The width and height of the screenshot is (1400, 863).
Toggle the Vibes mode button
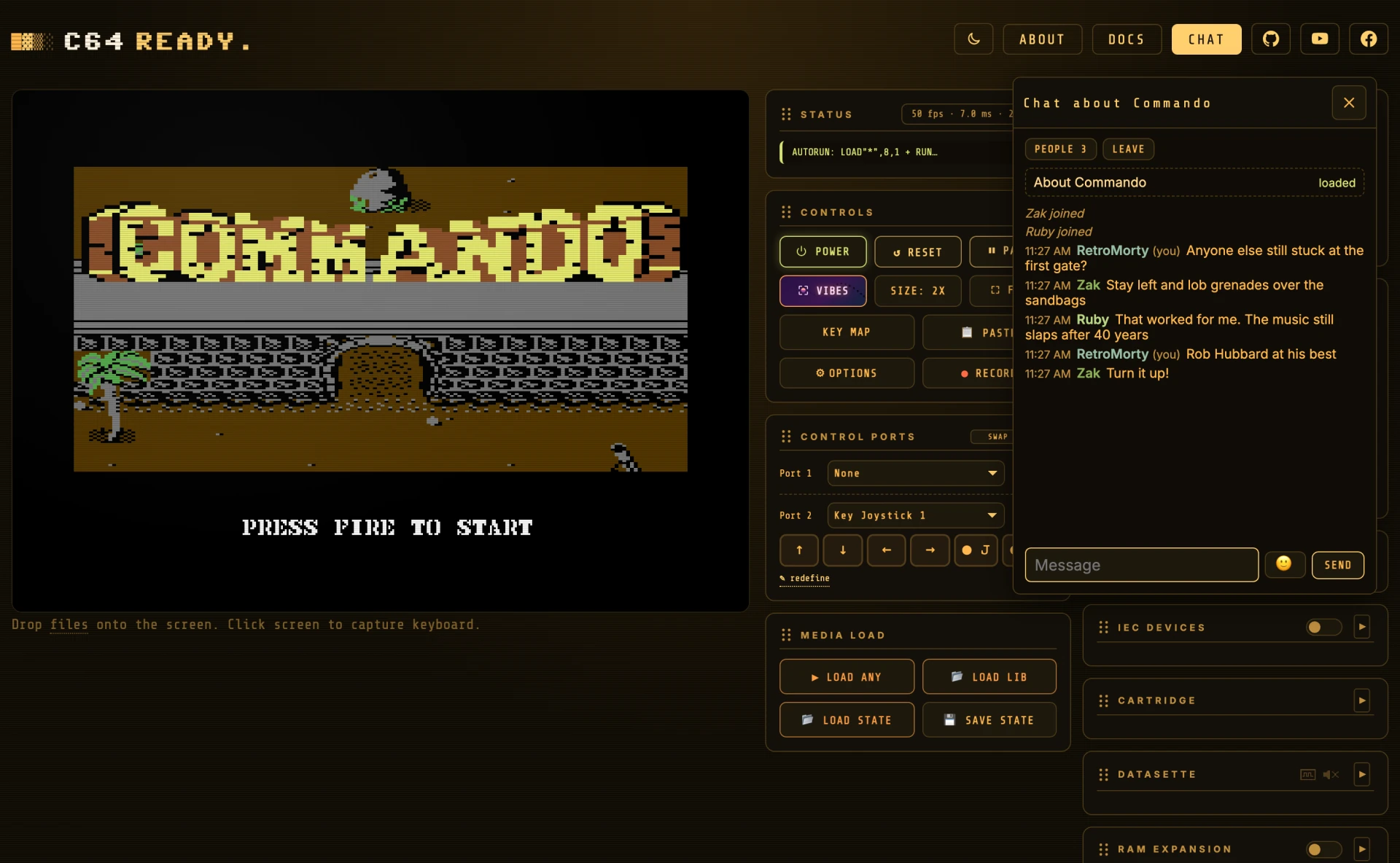(x=823, y=291)
